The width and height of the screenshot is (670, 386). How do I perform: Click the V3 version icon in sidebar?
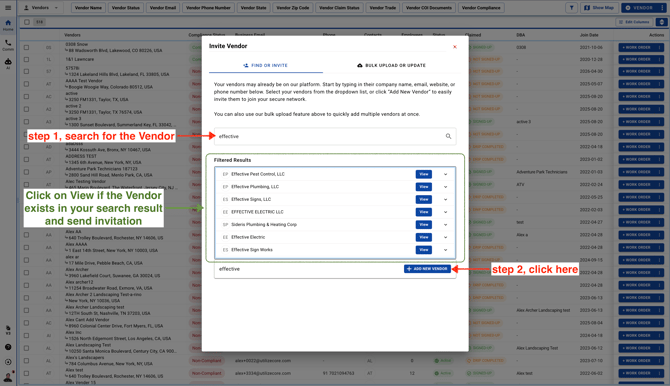[8, 330]
